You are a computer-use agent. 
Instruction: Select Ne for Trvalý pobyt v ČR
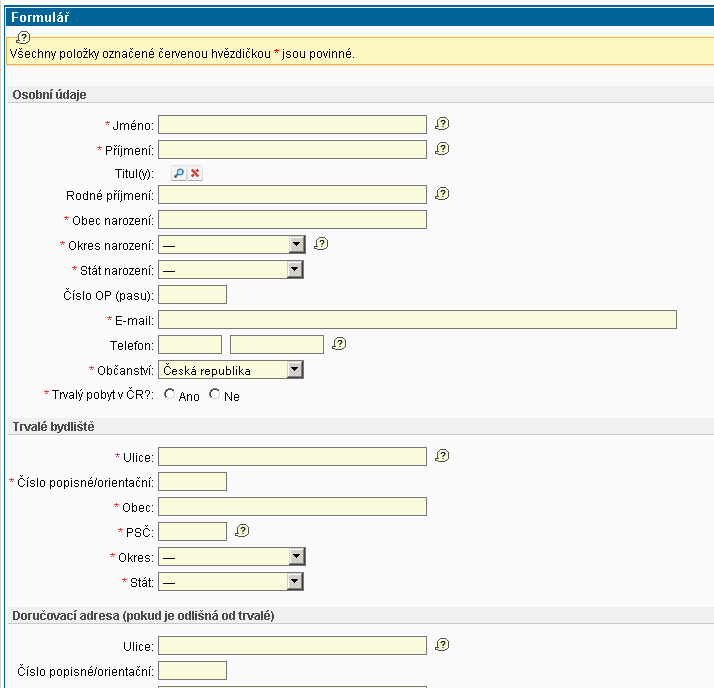215,395
